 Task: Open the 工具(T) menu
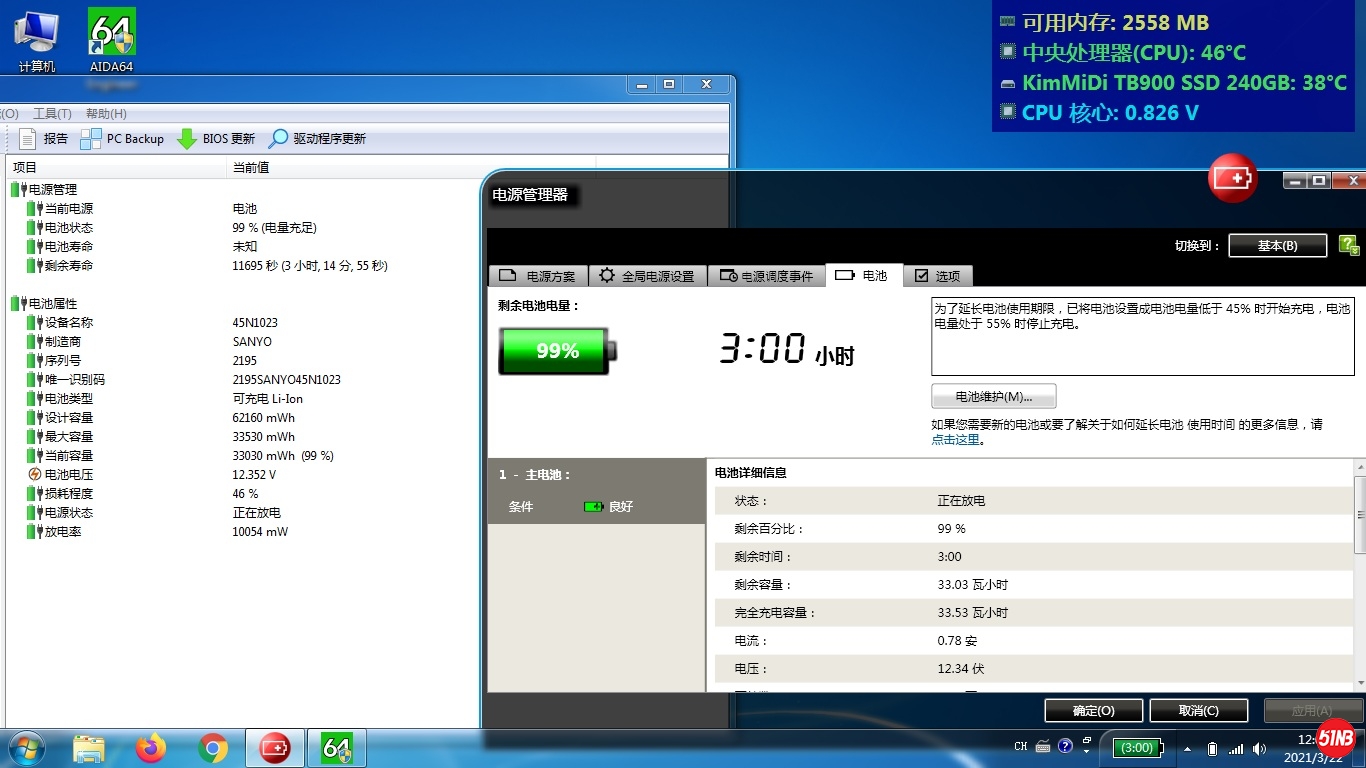[52, 114]
